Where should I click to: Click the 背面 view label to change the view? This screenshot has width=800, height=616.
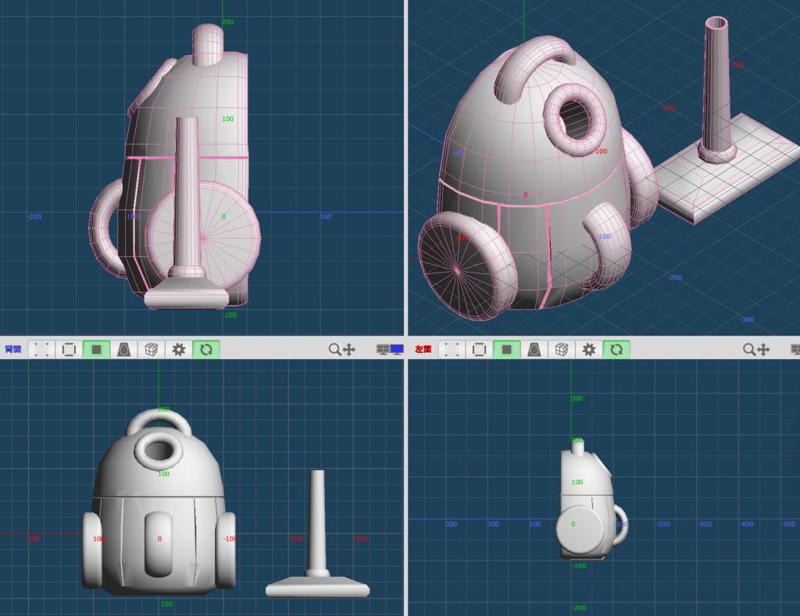(x=12, y=349)
